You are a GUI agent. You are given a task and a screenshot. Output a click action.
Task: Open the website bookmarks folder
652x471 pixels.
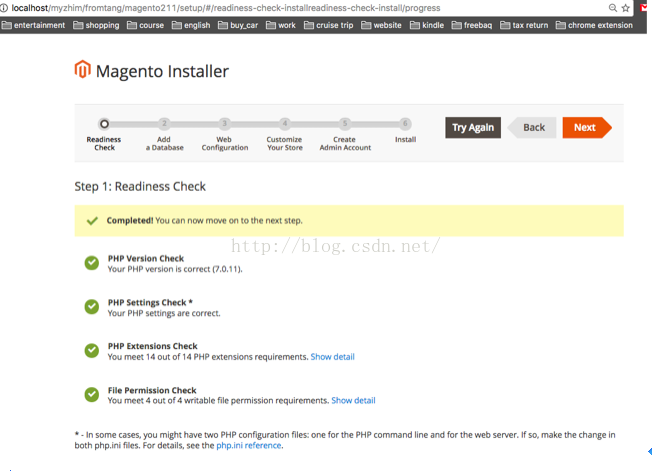381,25
